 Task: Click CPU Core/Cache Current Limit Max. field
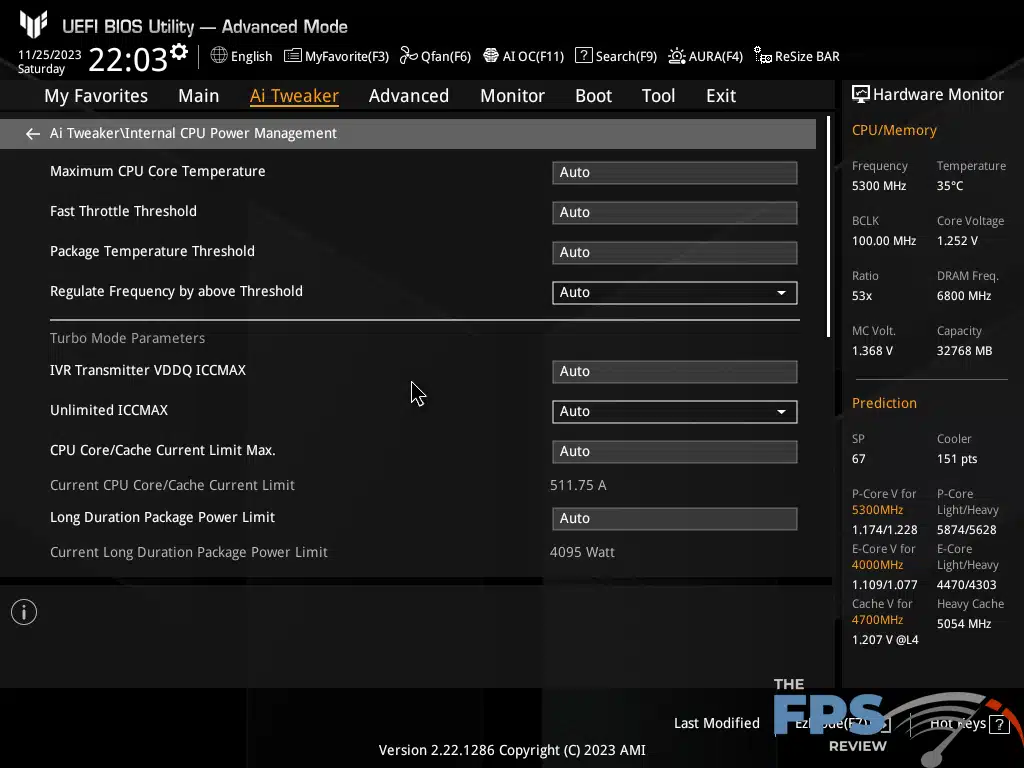click(x=675, y=451)
